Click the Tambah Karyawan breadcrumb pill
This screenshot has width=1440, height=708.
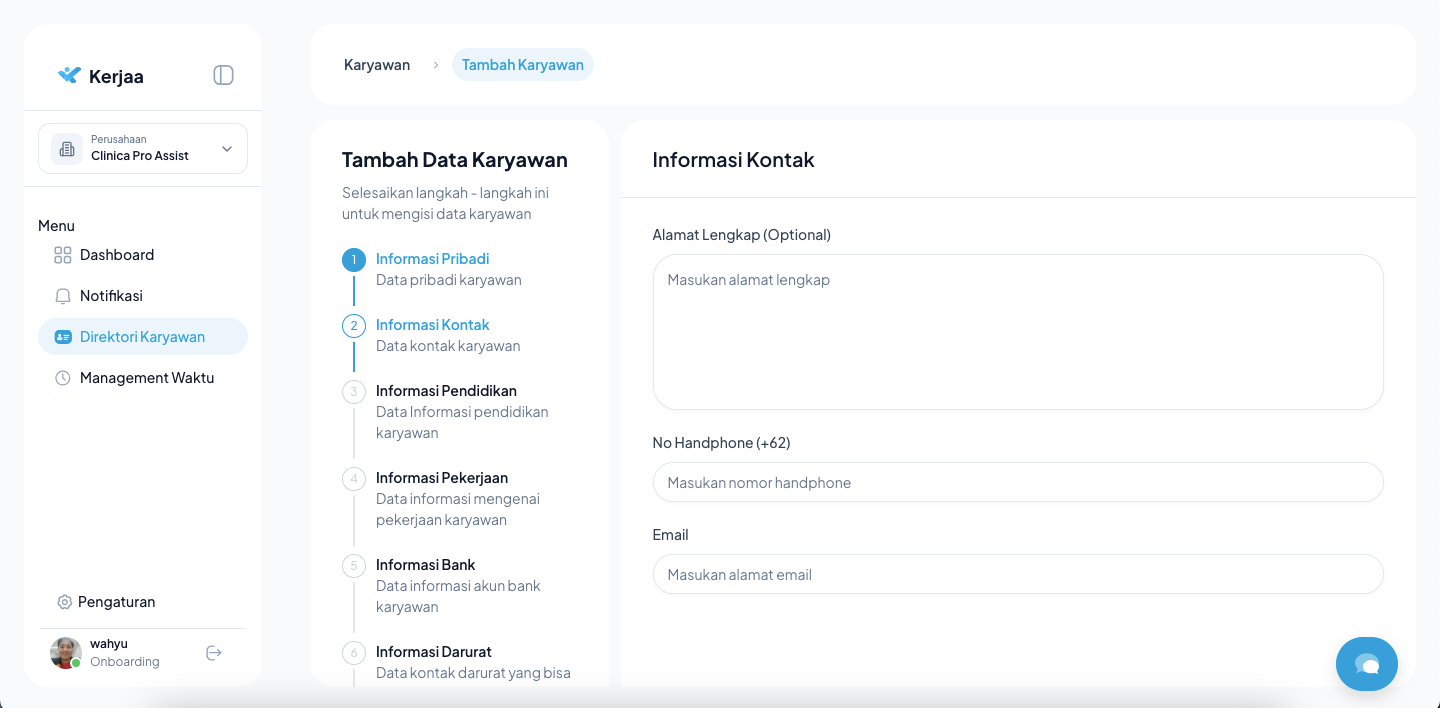[522, 65]
